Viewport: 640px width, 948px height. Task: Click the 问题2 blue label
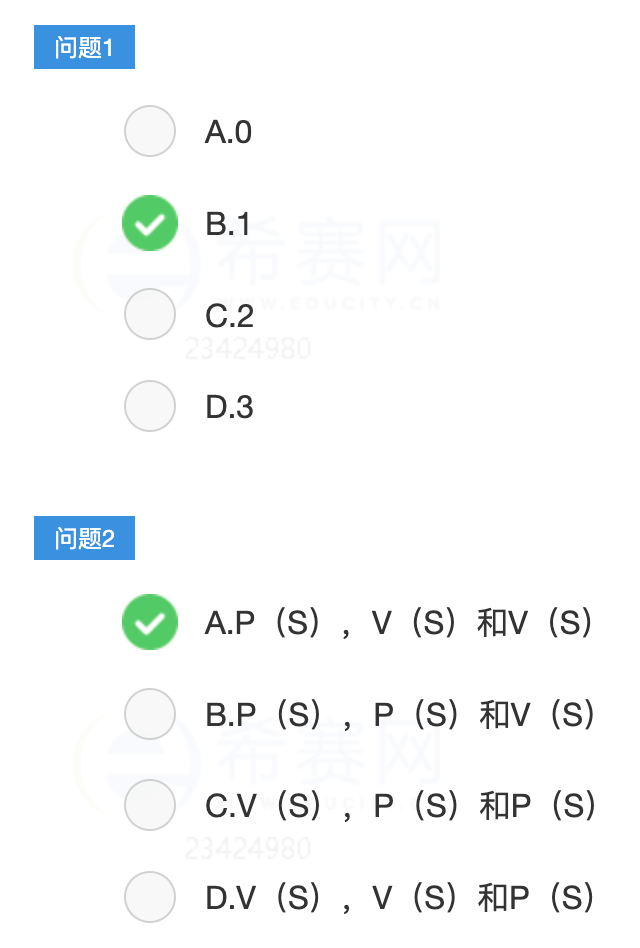85,538
